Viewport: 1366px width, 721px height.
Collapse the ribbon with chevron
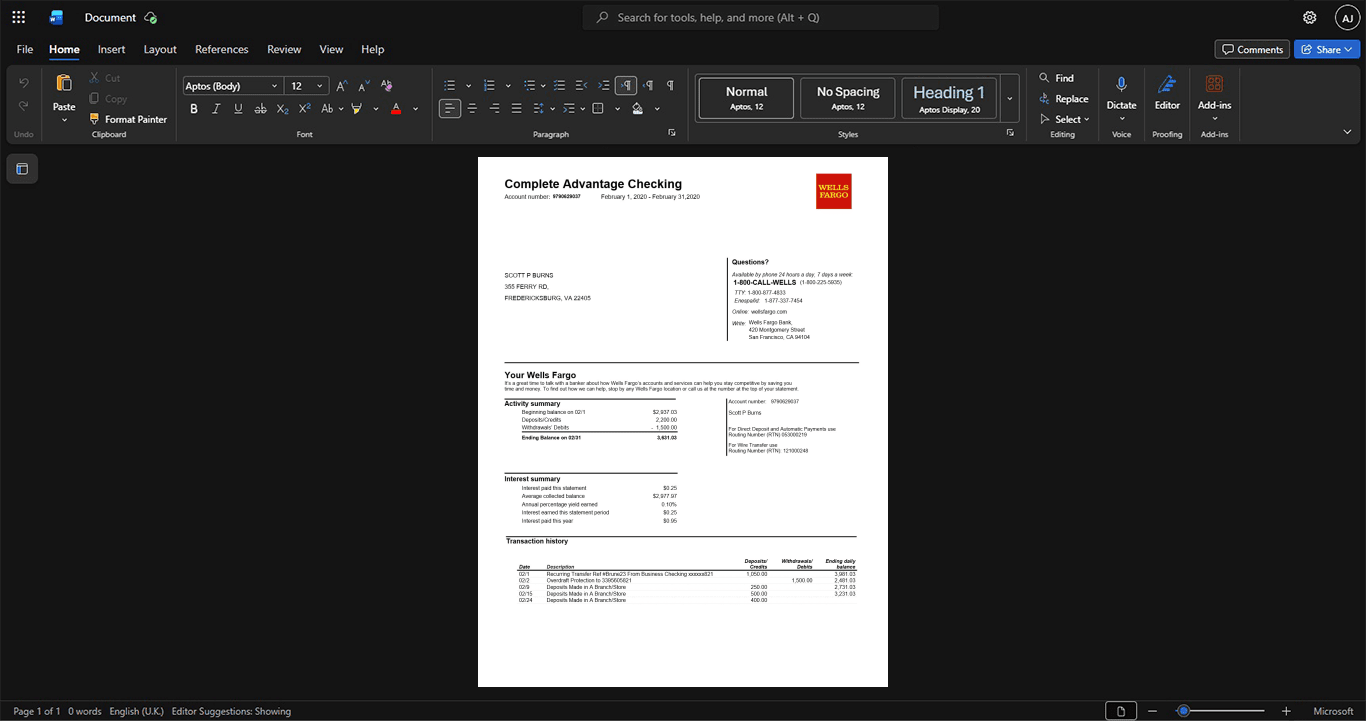click(x=1347, y=132)
